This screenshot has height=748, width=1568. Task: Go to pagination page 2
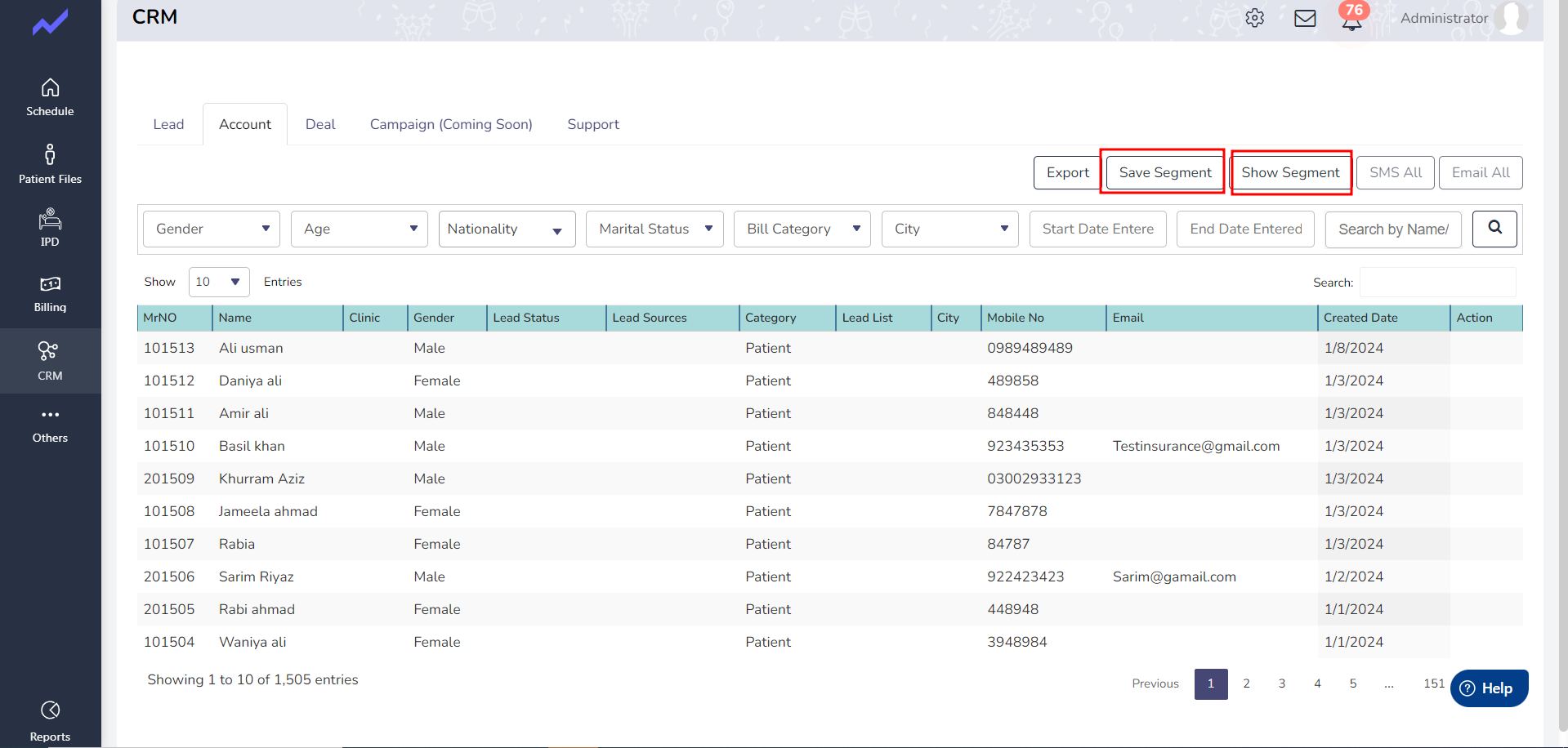click(1246, 683)
